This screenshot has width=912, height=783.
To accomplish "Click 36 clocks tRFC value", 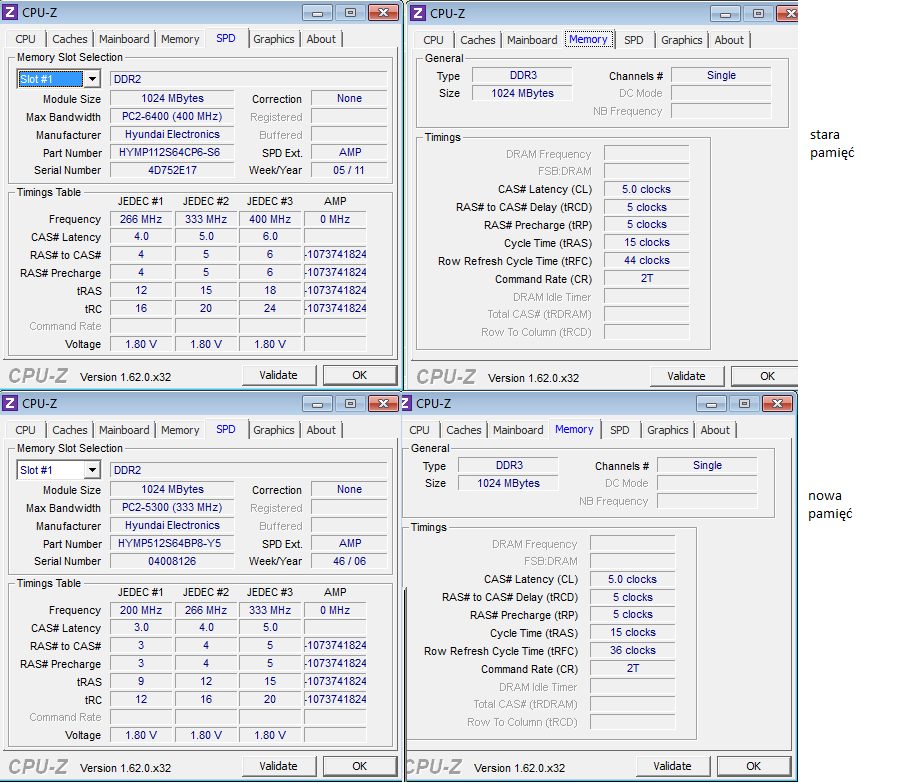I will click(632, 650).
